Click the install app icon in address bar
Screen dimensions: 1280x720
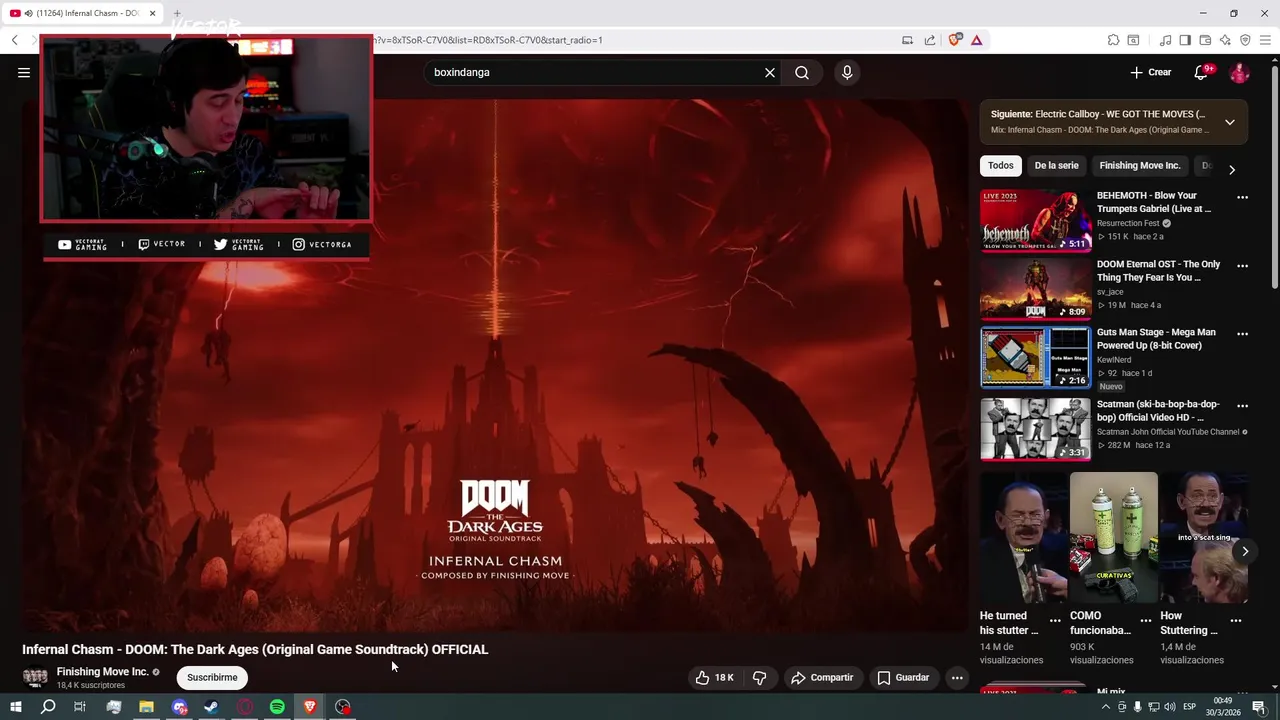pyautogui.click(x=907, y=40)
